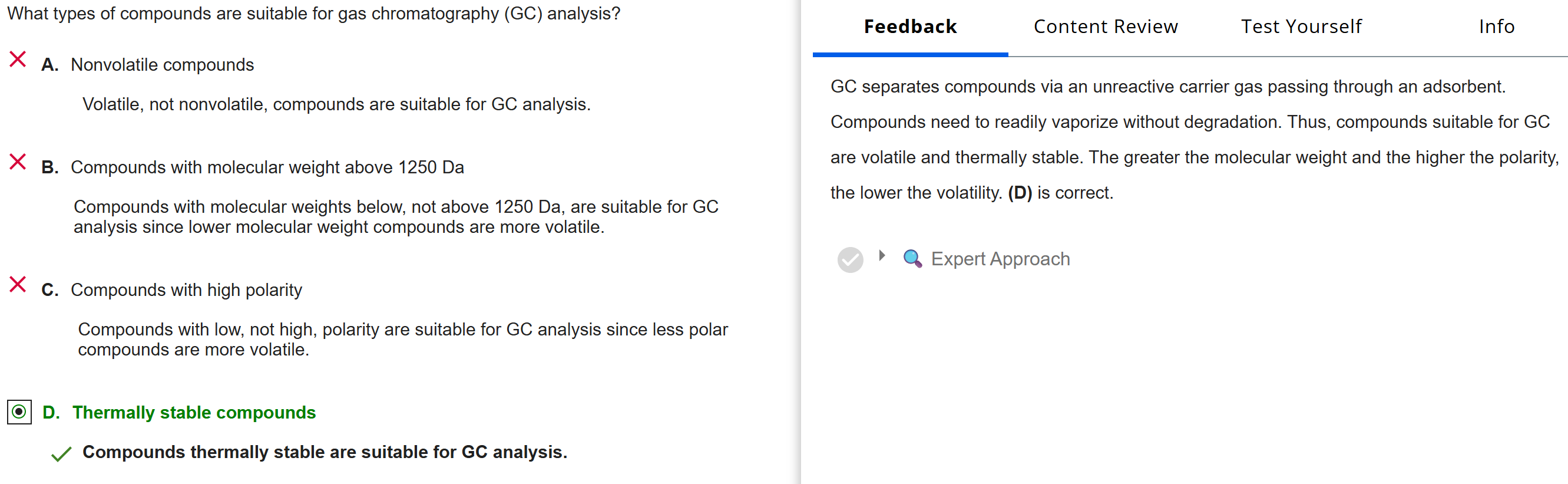Image resolution: width=1568 pixels, height=484 pixels.
Task: Click the gray circled checkmark icon
Action: (x=850, y=259)
